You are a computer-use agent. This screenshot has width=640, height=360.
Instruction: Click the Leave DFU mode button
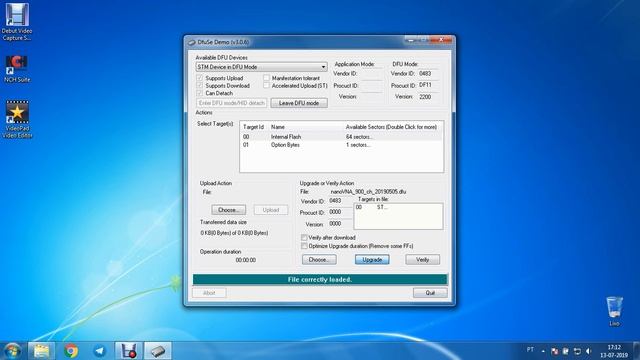(x=299, y=103)
